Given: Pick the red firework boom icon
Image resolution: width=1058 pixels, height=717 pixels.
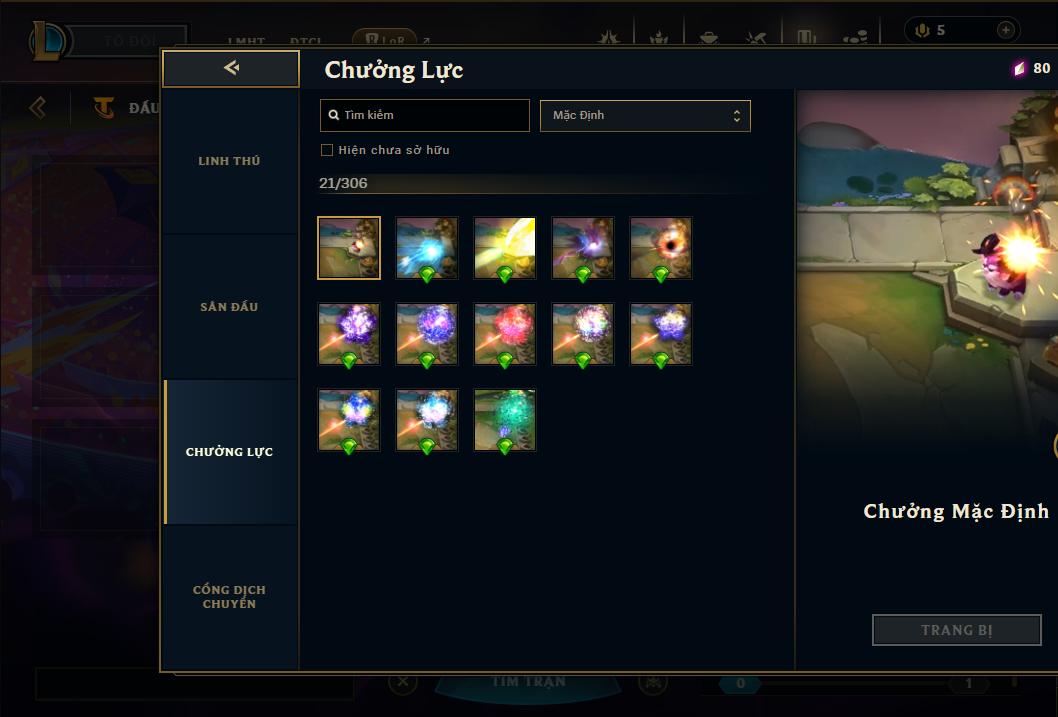Looking at the screenshot, I should [505, 334].
